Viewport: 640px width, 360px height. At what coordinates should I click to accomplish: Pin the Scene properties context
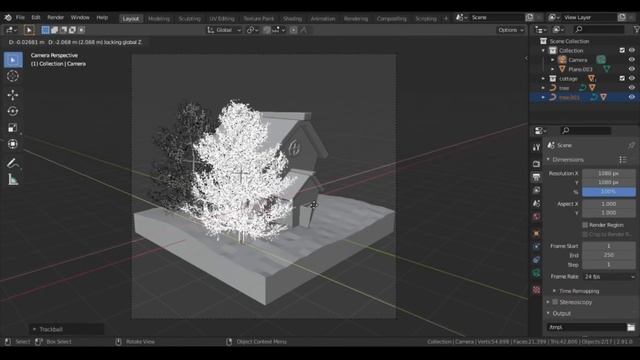pyautogui.click(x=631, y=145)
